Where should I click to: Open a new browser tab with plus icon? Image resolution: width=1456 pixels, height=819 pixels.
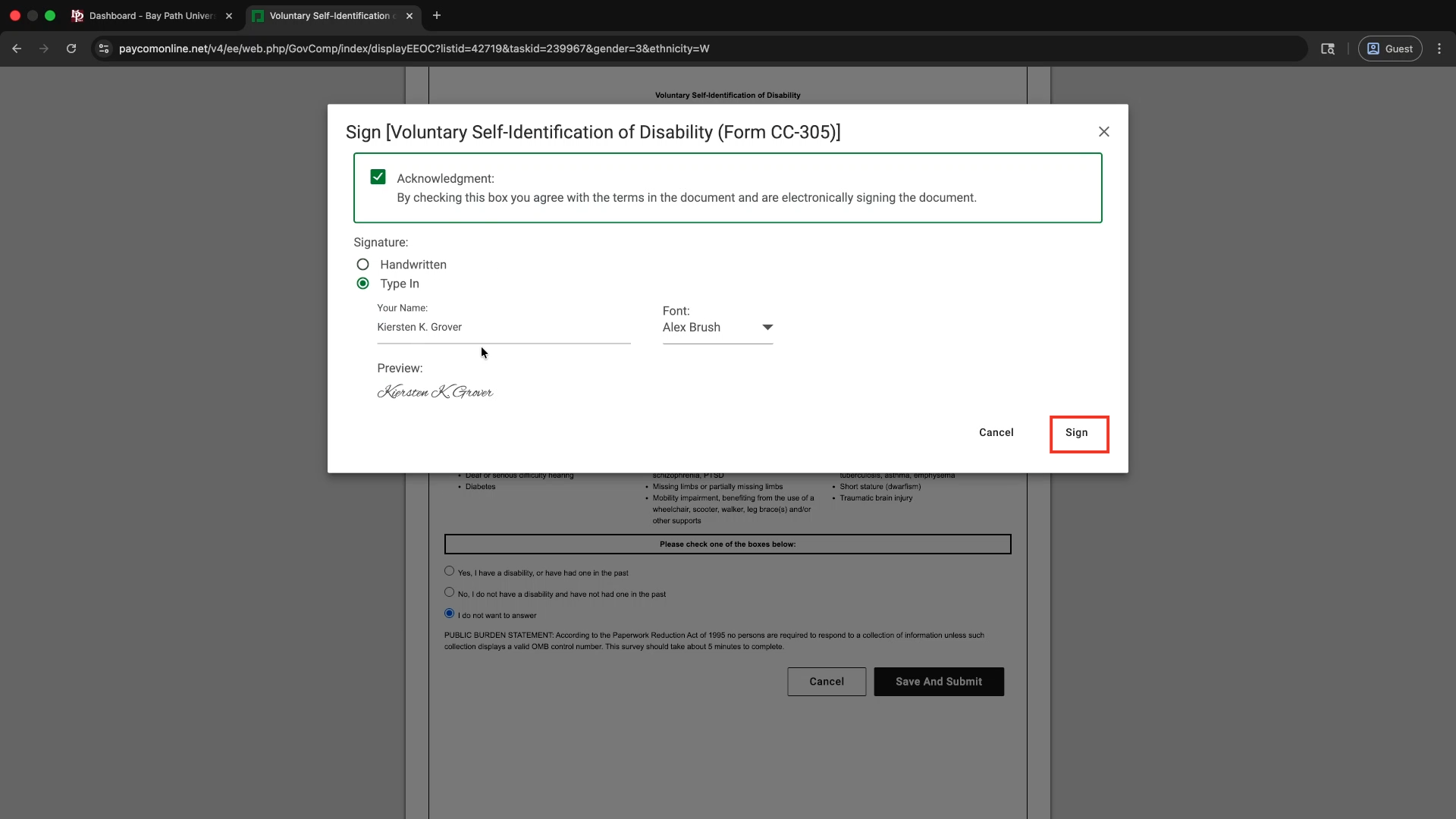[x=437, y=15]
